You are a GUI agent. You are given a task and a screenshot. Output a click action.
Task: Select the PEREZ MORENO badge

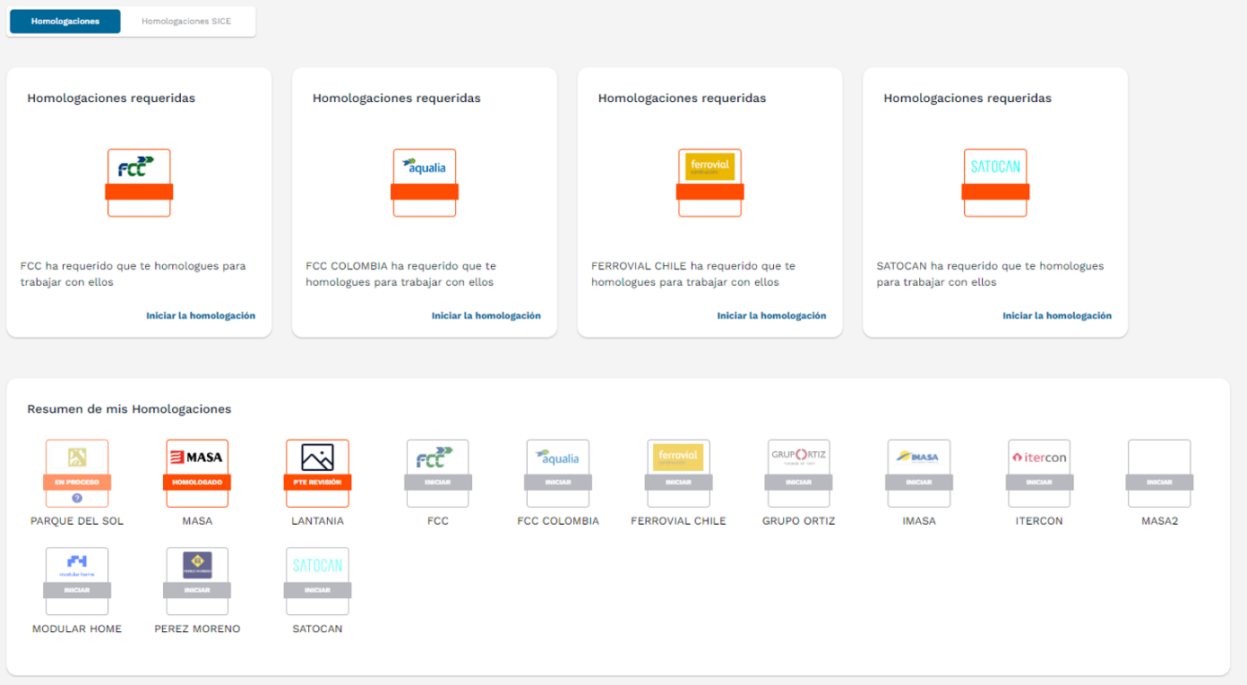click(x=197, y=580)
